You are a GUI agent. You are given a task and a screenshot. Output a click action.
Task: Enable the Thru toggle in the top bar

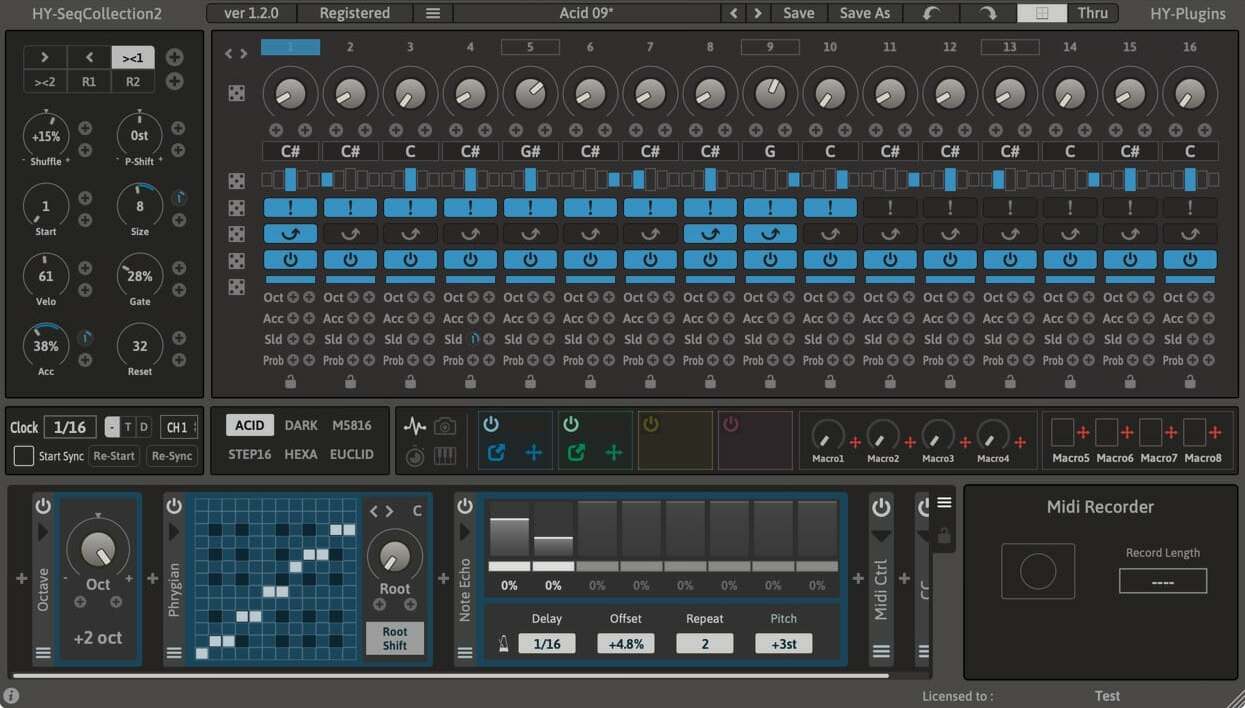(1092, 13)
